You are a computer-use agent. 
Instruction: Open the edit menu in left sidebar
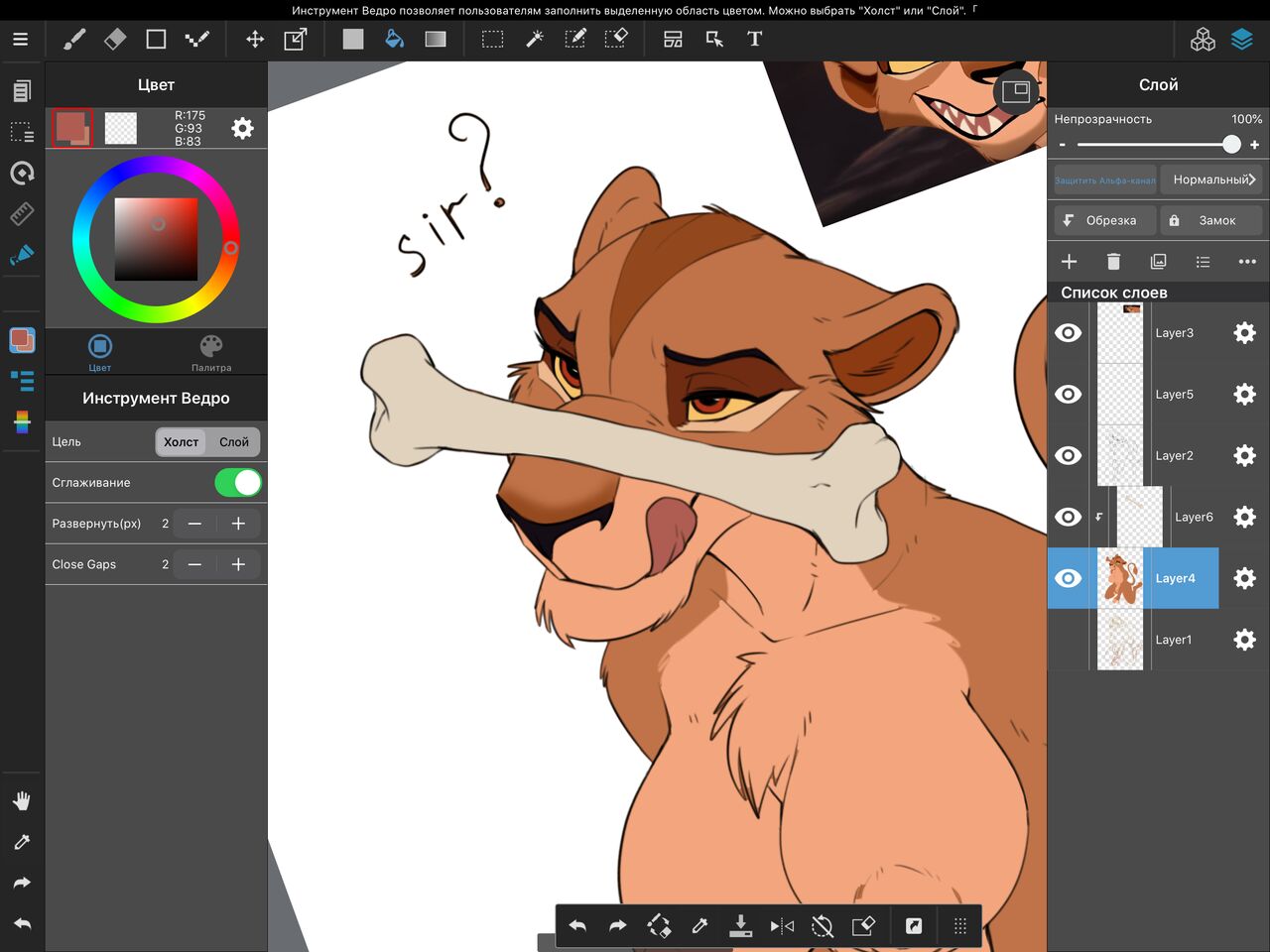pyautogui.click(x=21, y=90)
